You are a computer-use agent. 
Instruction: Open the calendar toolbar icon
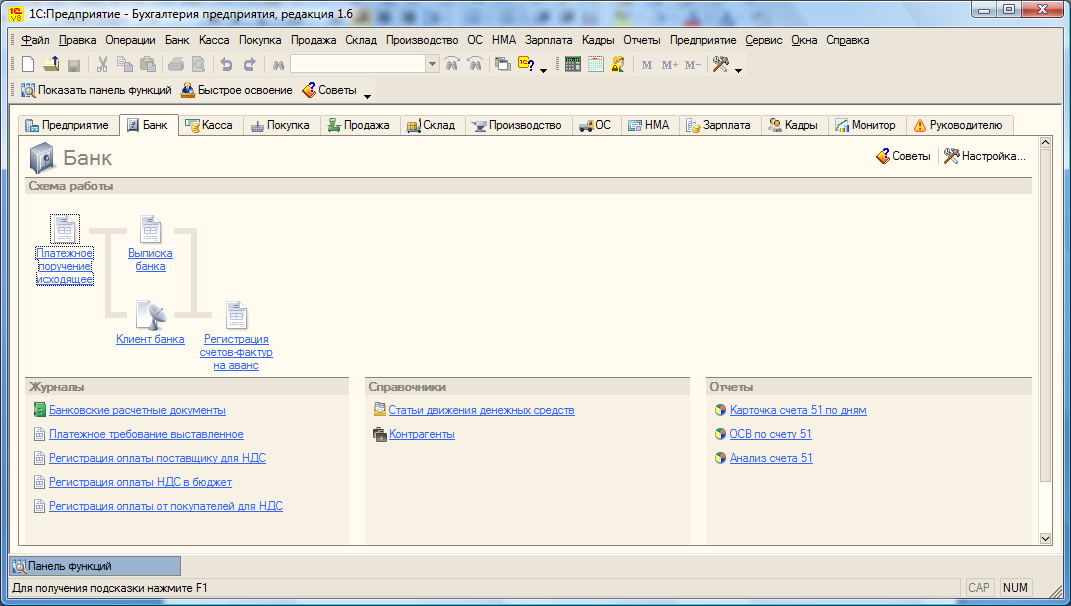(x=596, y=64)
